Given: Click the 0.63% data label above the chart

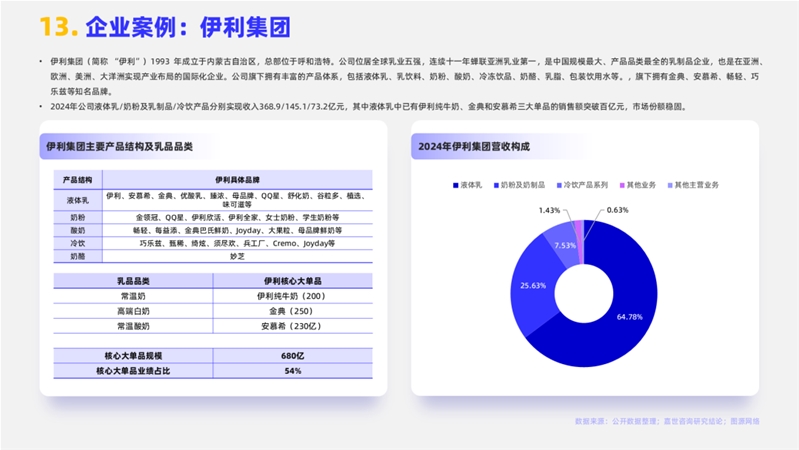Looking at the screenshot, I should [x=618, y=210].
